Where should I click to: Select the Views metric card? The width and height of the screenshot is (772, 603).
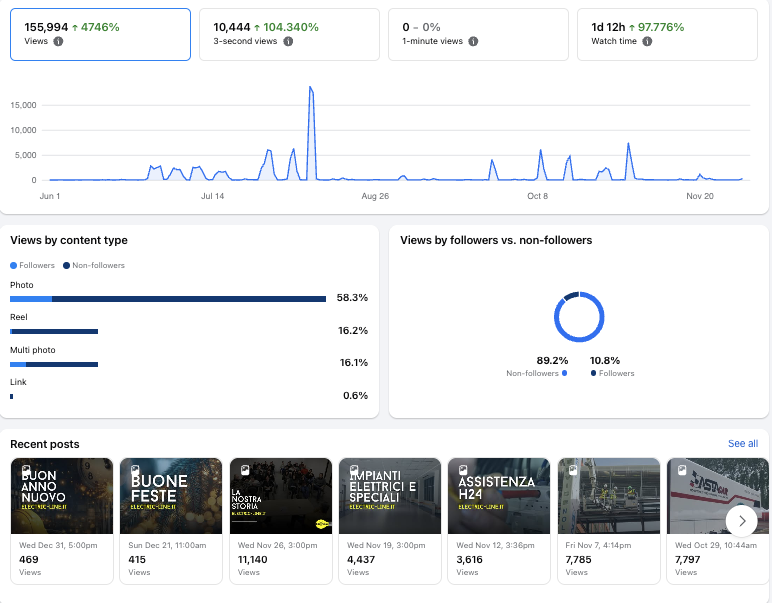(x=100, y=34)
